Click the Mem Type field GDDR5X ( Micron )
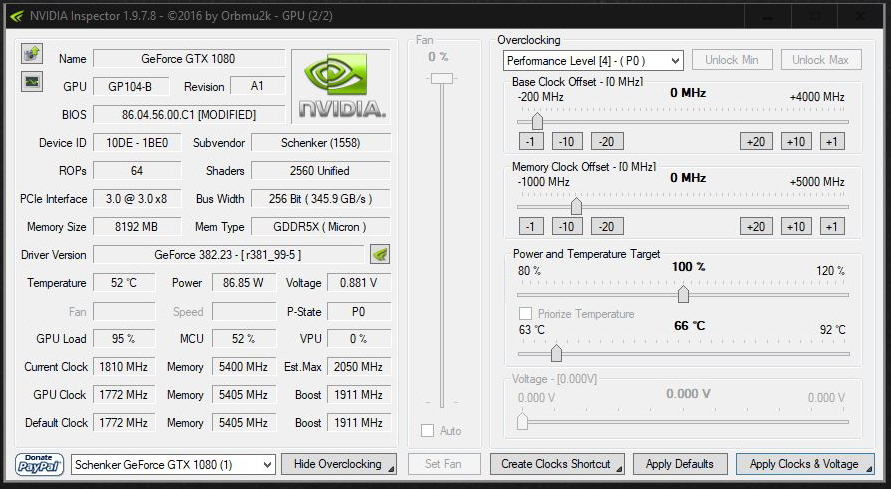 click(x=320, y=227)
